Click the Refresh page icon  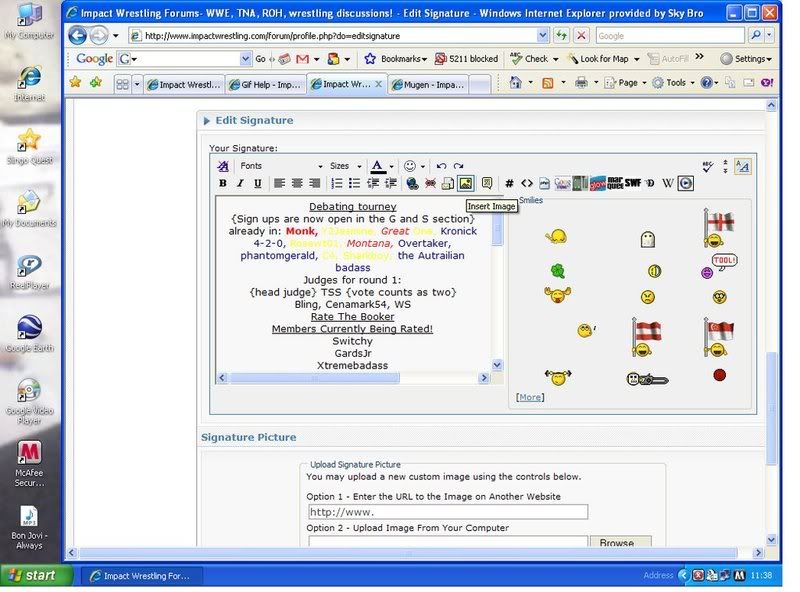click(561, 35)
